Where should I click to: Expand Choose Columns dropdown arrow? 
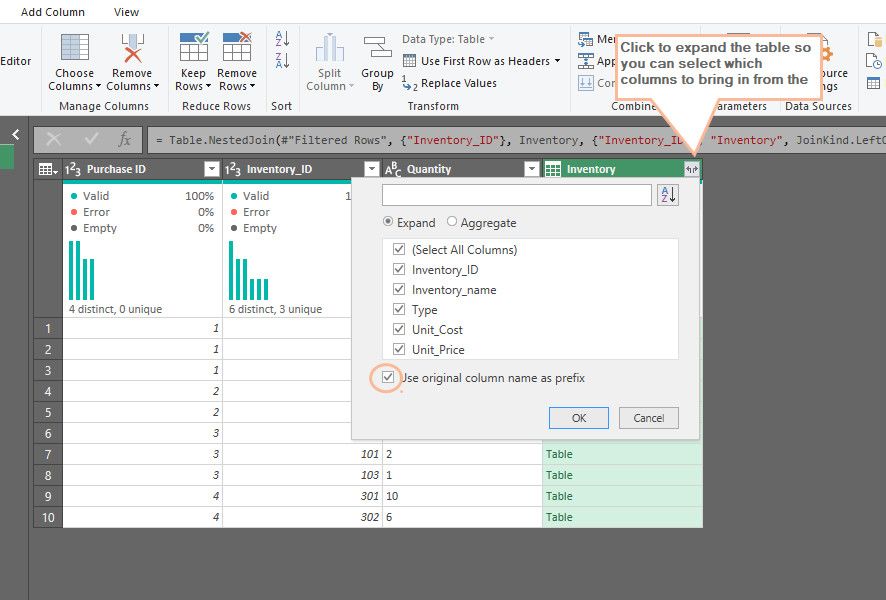pos(98,86)
